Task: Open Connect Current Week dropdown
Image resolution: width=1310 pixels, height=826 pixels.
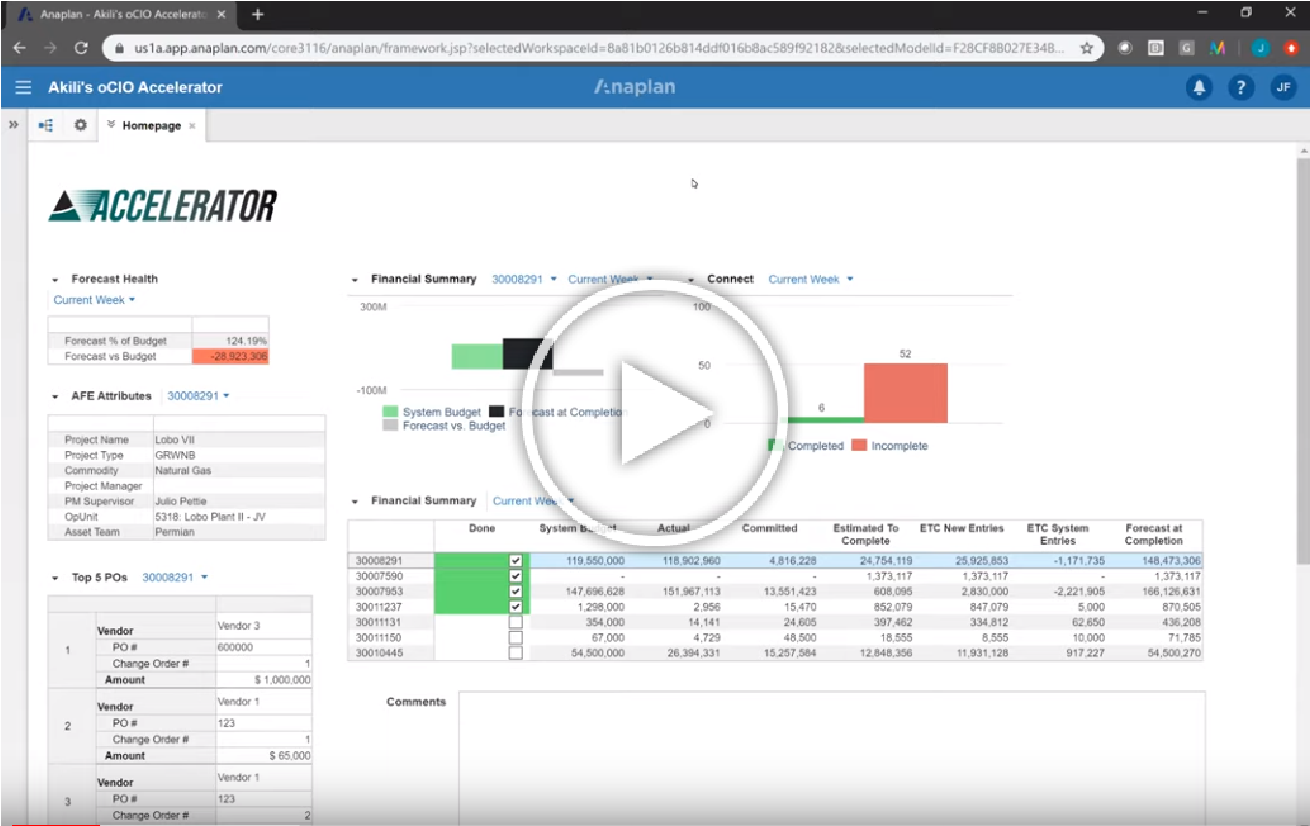Action: [x=811, y=279]
